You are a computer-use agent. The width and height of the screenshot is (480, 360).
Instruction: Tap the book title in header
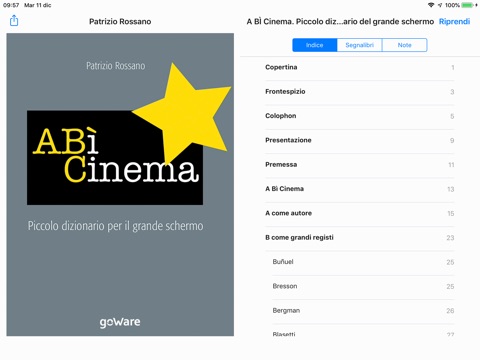click(340, 22)
